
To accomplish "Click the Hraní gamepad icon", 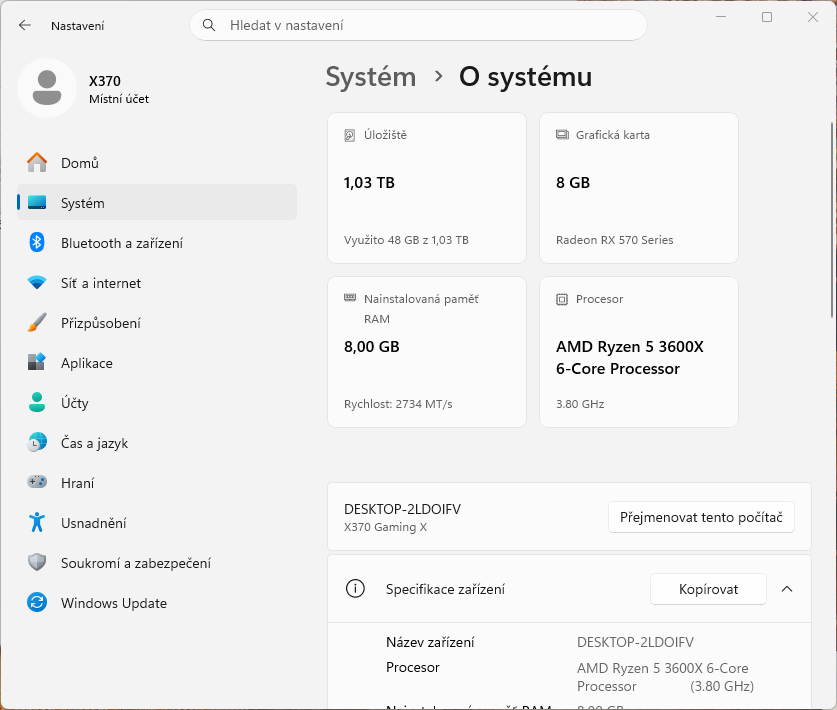I will point(37,483).
